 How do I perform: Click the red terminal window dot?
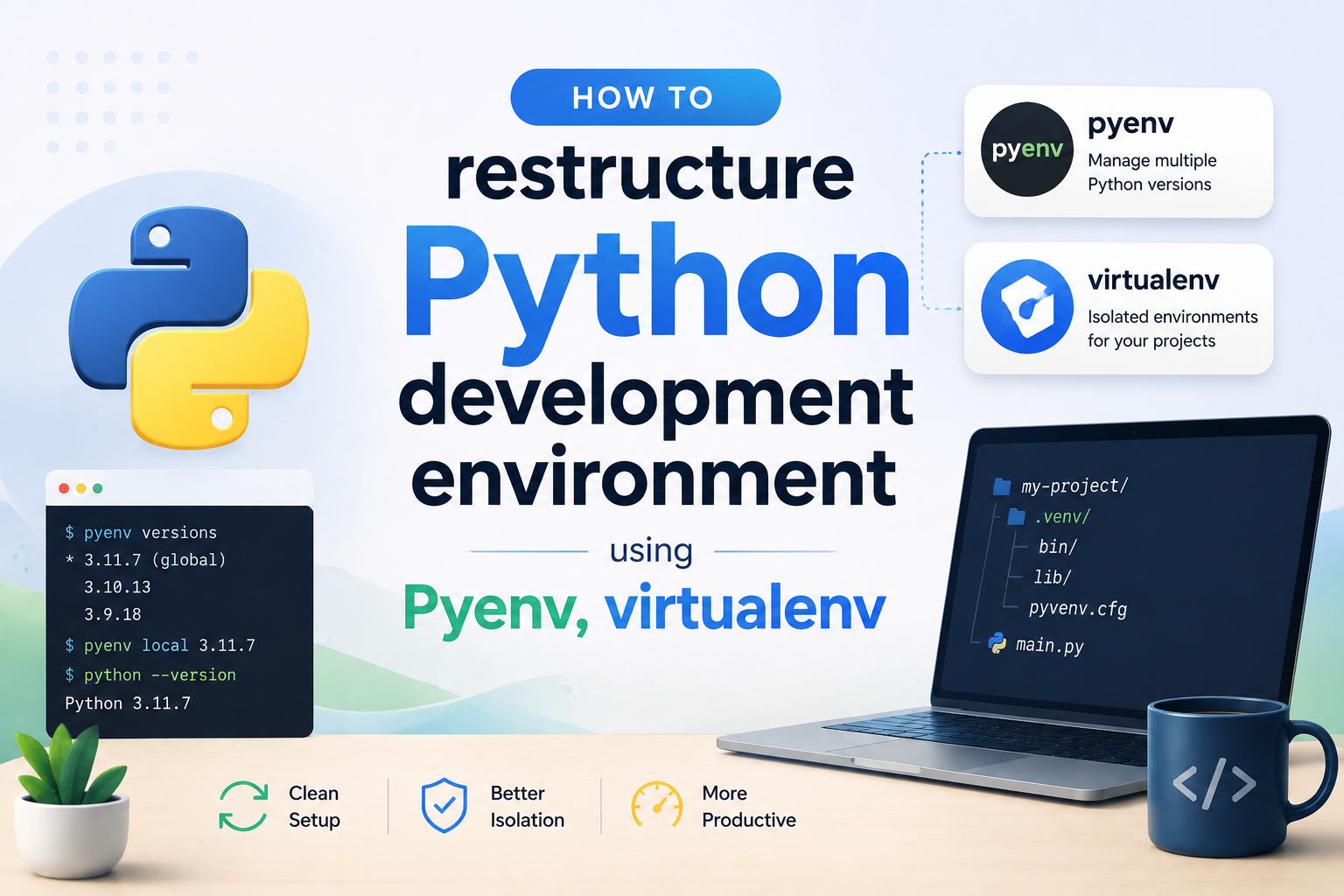(64, 488)
